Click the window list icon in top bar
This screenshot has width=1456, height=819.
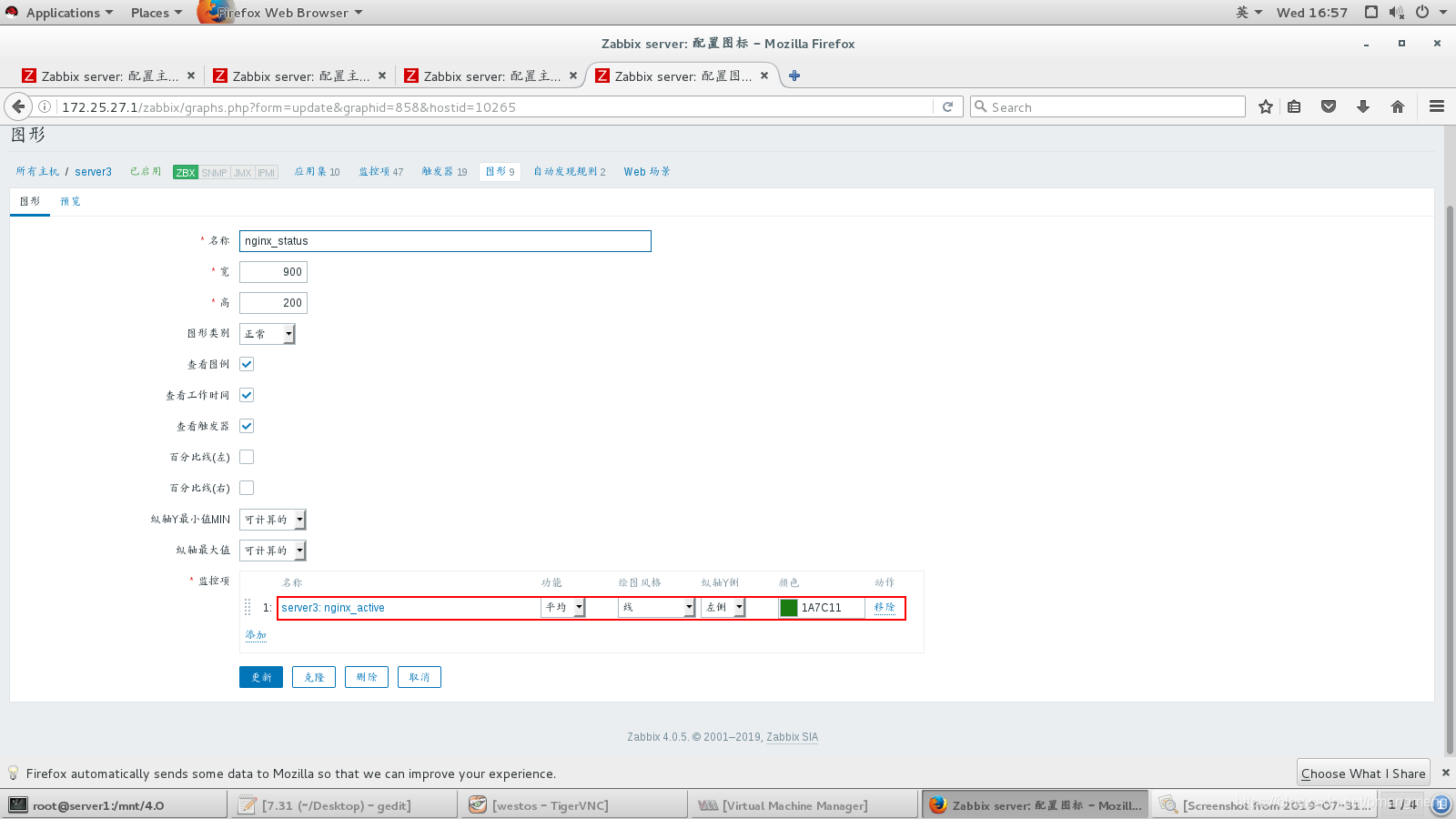(x=1371, y=12)
